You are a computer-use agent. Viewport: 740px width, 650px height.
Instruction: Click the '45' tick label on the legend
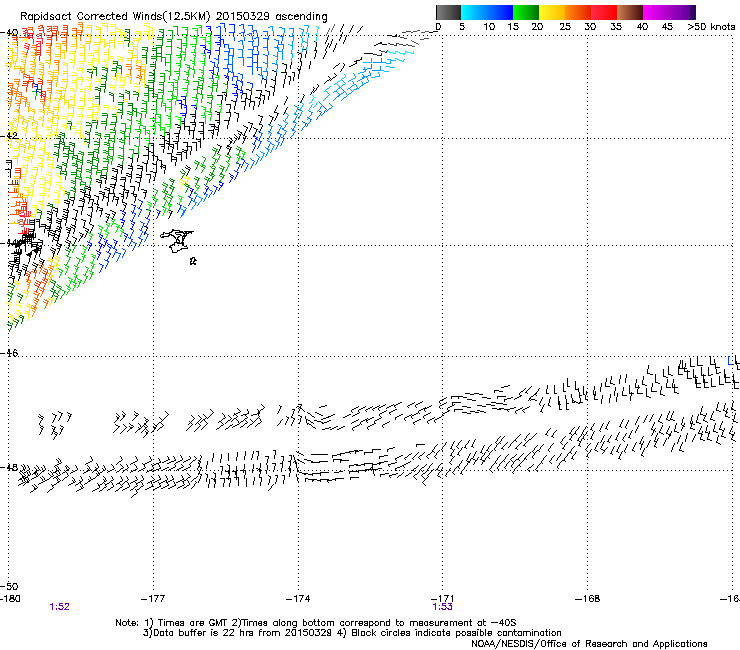click(x=667, y=27)
